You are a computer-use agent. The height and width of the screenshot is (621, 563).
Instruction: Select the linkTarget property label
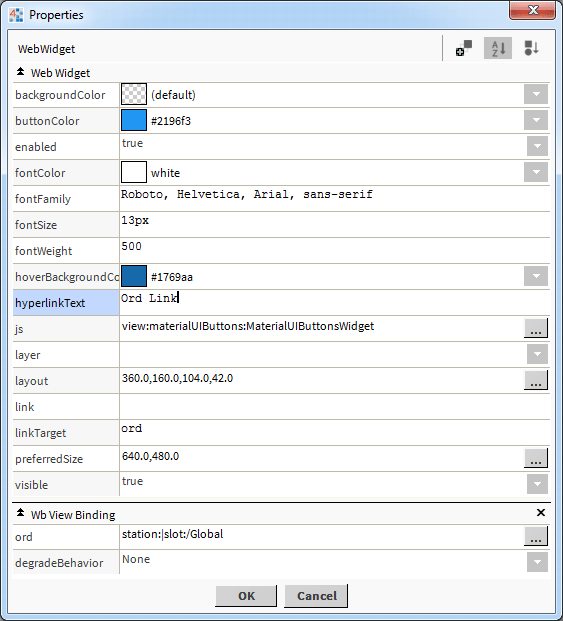[x=40, y=433]
